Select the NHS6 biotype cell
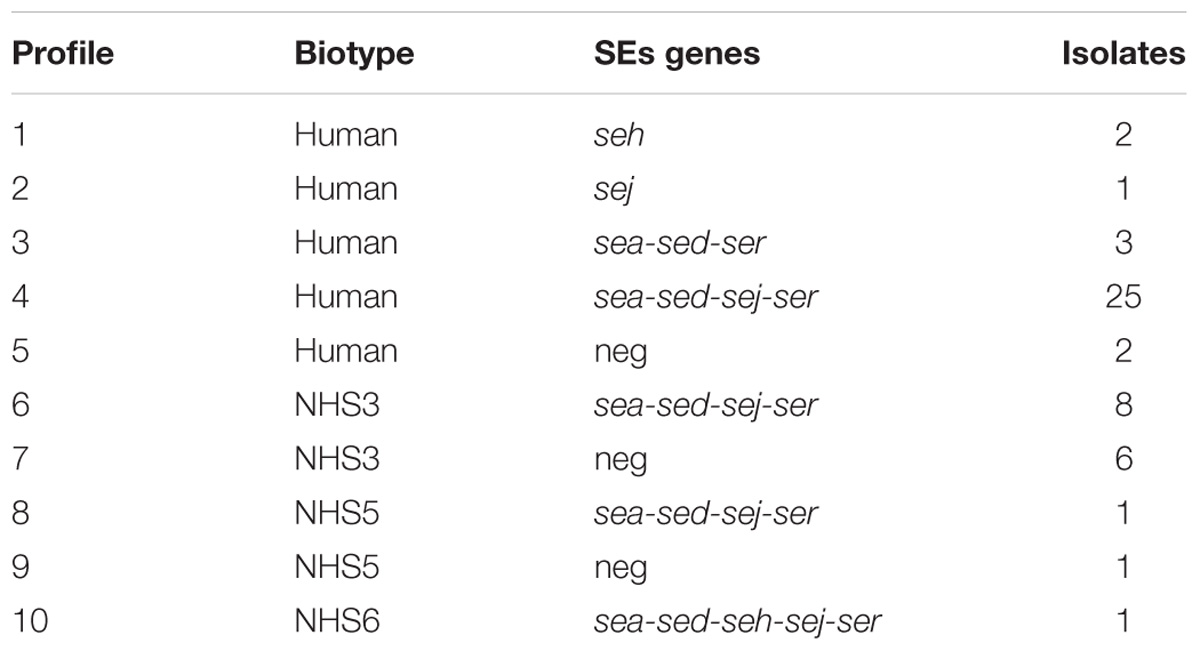The height and width of the screenshot is (651, 1200). (x=337, y=621)
